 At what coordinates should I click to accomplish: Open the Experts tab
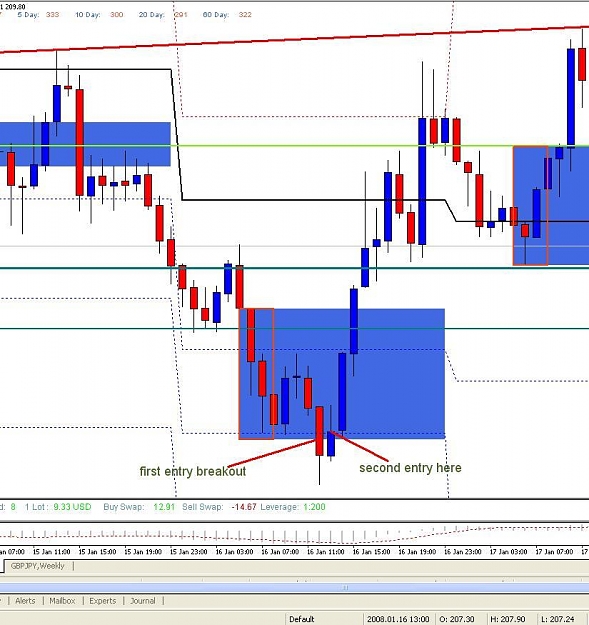click(102, 601)
